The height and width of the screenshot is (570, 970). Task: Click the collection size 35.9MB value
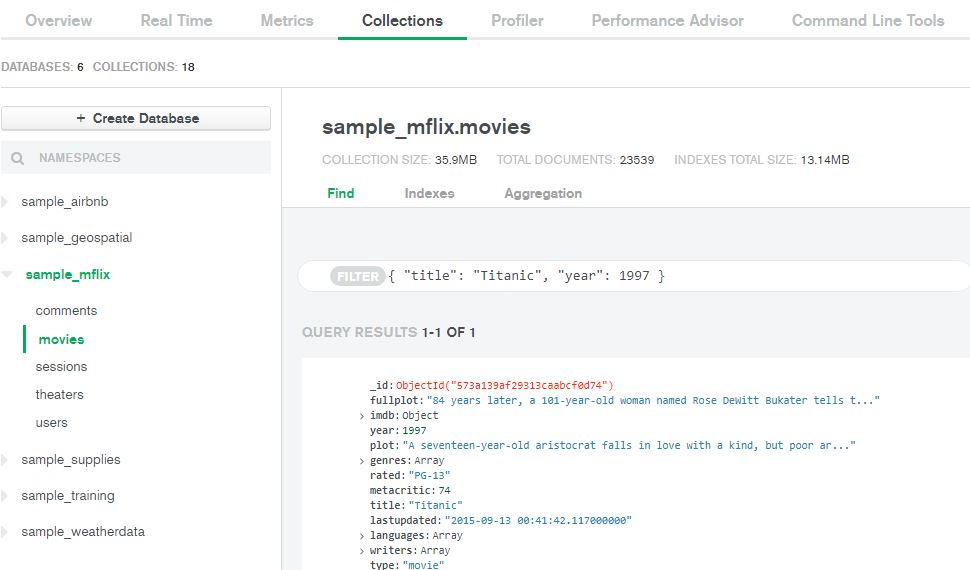point(455,160)
